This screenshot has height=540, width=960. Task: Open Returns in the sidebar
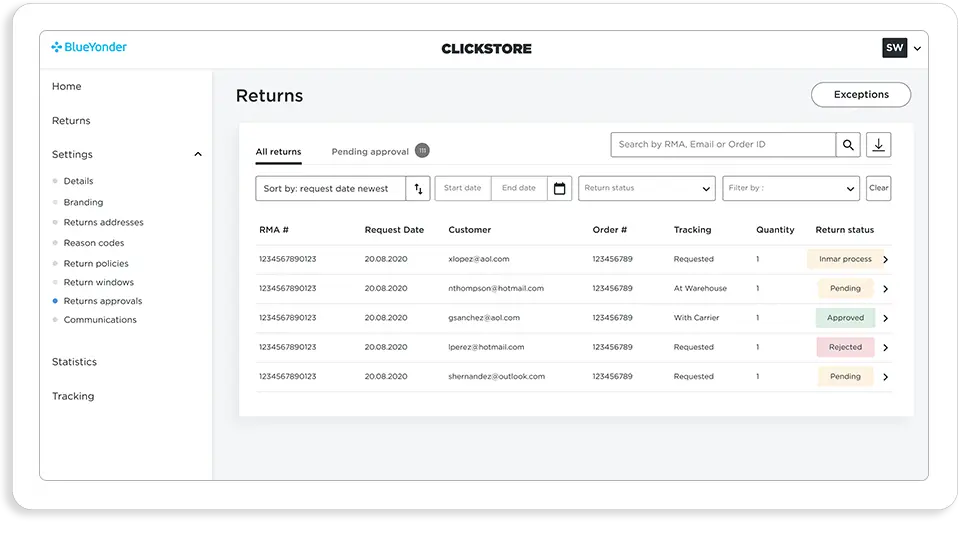pyautogui.click(x=71, y=121)
